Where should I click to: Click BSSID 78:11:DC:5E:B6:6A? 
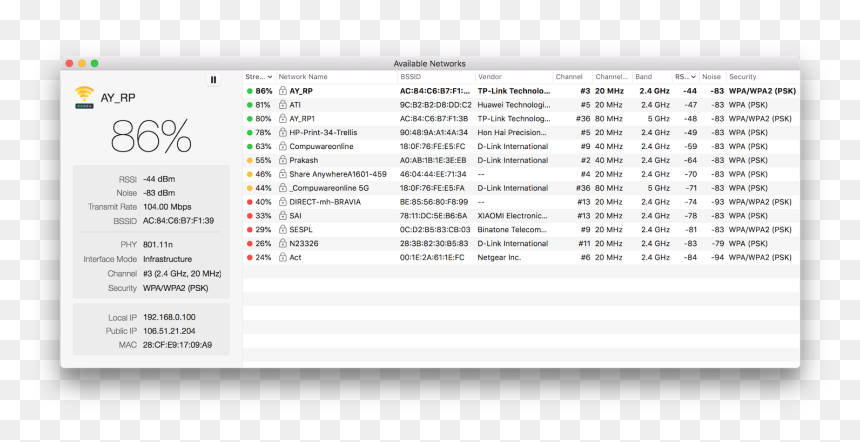click(433, 216)
